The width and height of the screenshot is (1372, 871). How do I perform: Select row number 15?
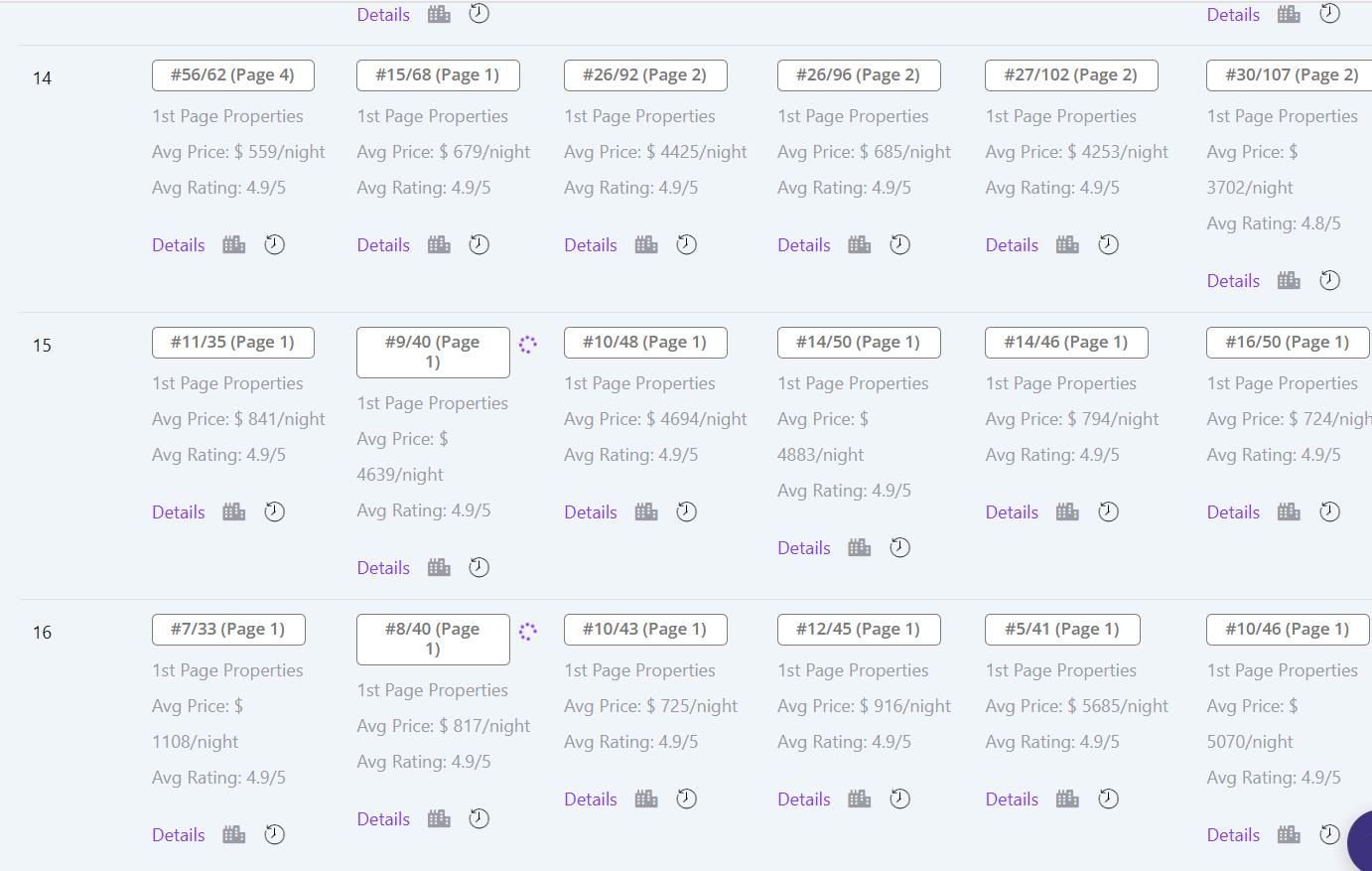coord(42,345)
